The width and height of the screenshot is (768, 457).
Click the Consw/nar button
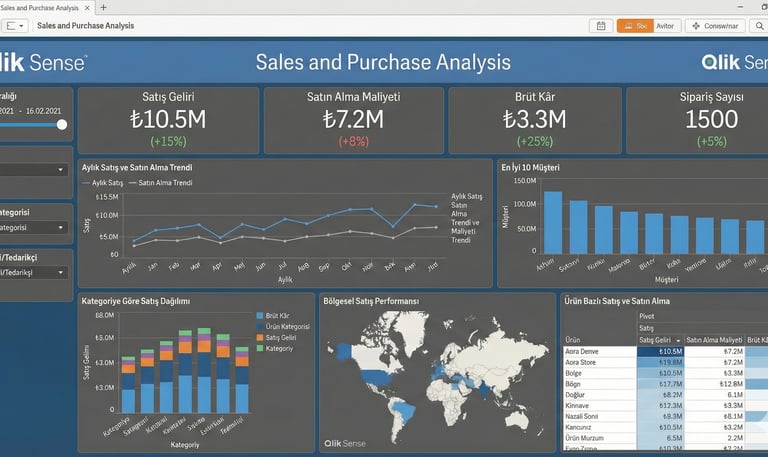[715, 26]
